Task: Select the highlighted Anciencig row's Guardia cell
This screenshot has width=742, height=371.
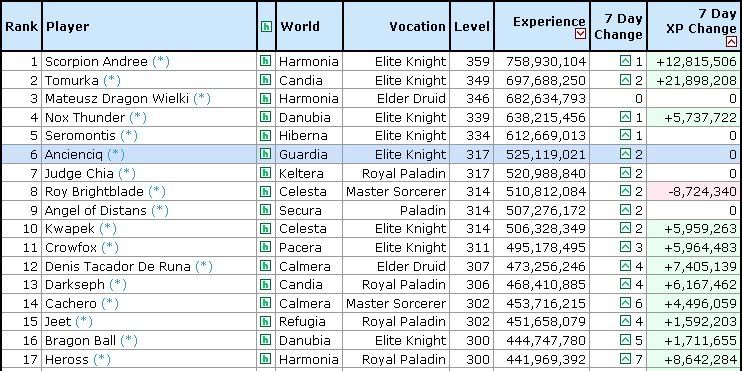Action: click(309, 154)
